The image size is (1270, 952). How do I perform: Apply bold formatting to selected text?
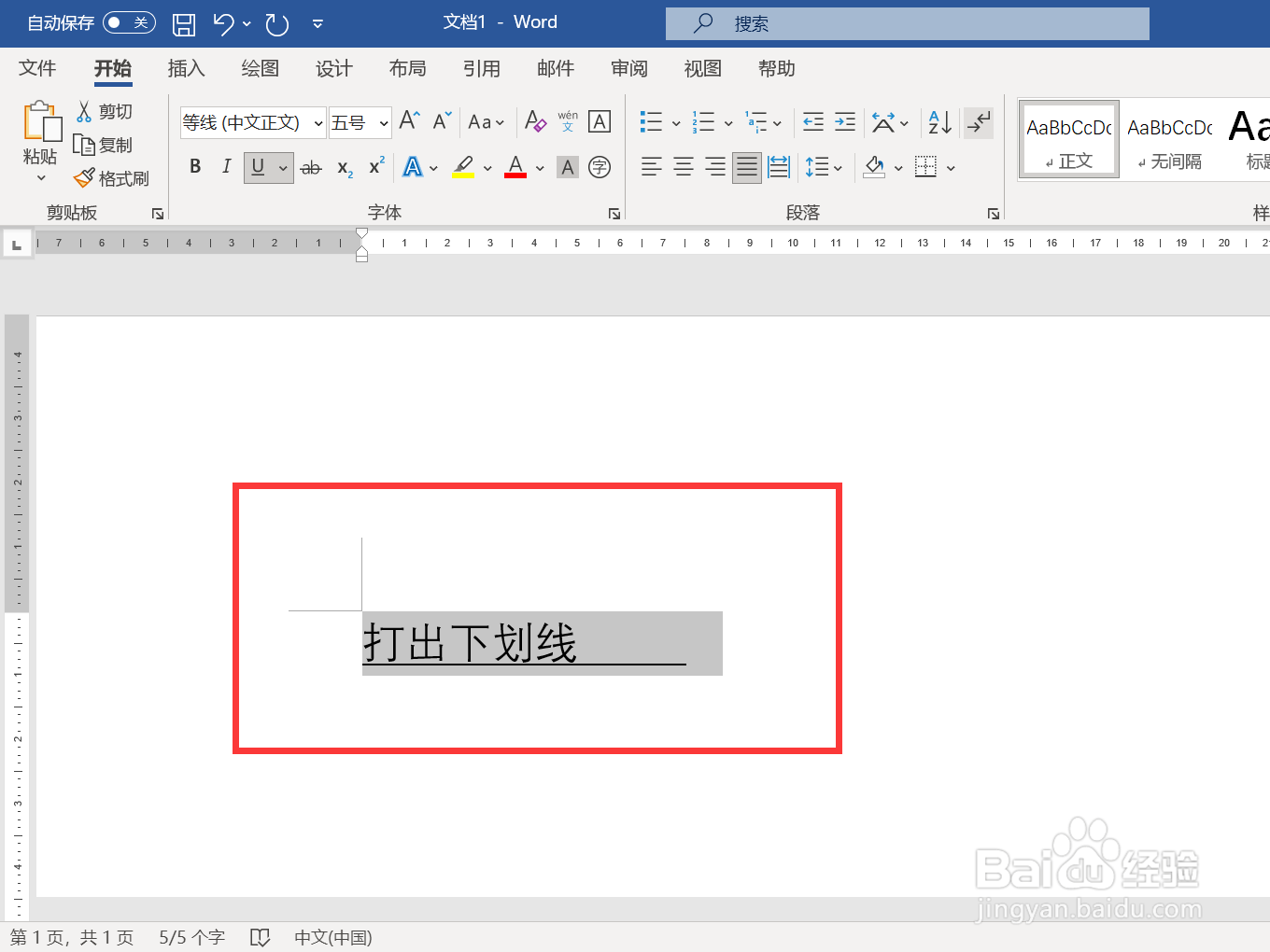pos(195,167)
